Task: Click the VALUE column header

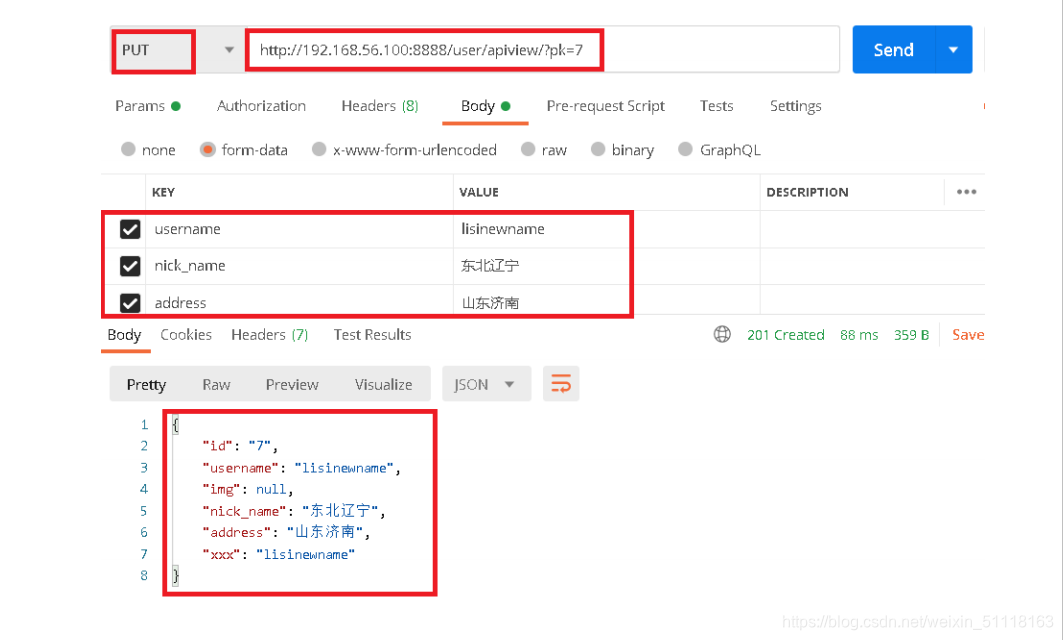Action: click(479, 193)
